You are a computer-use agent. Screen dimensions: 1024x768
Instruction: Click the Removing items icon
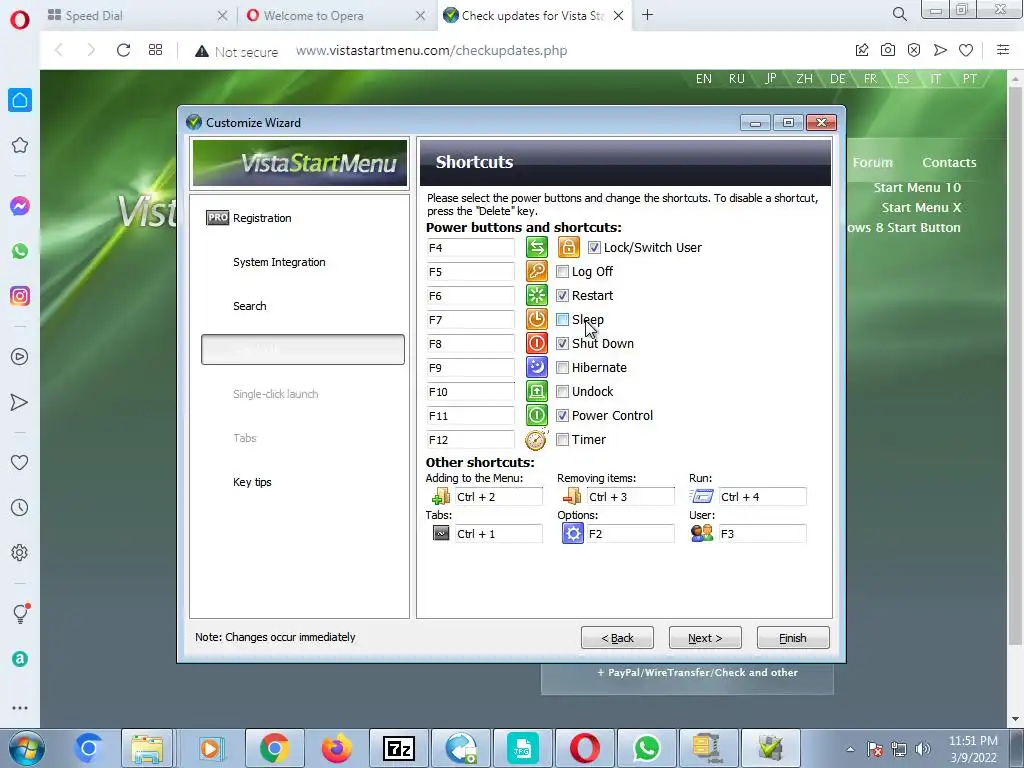pos(572,497)
